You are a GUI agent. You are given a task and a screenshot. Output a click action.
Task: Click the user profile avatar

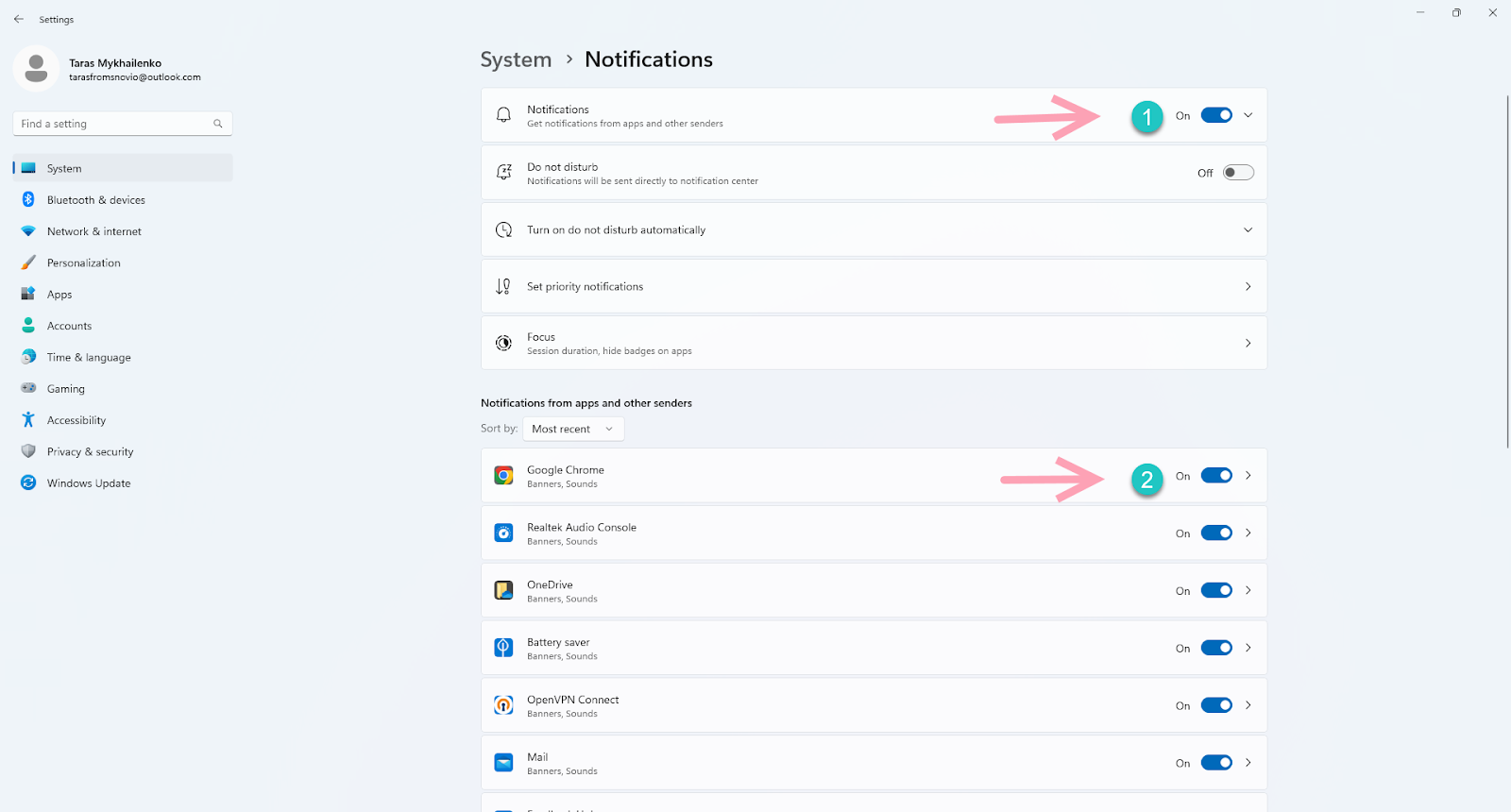(x=36, y=69)
